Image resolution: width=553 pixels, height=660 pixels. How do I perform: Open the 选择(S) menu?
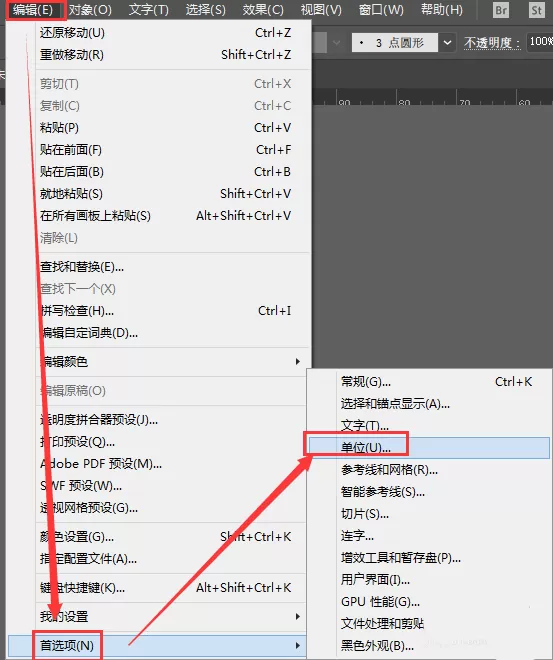tap(206, 10)
